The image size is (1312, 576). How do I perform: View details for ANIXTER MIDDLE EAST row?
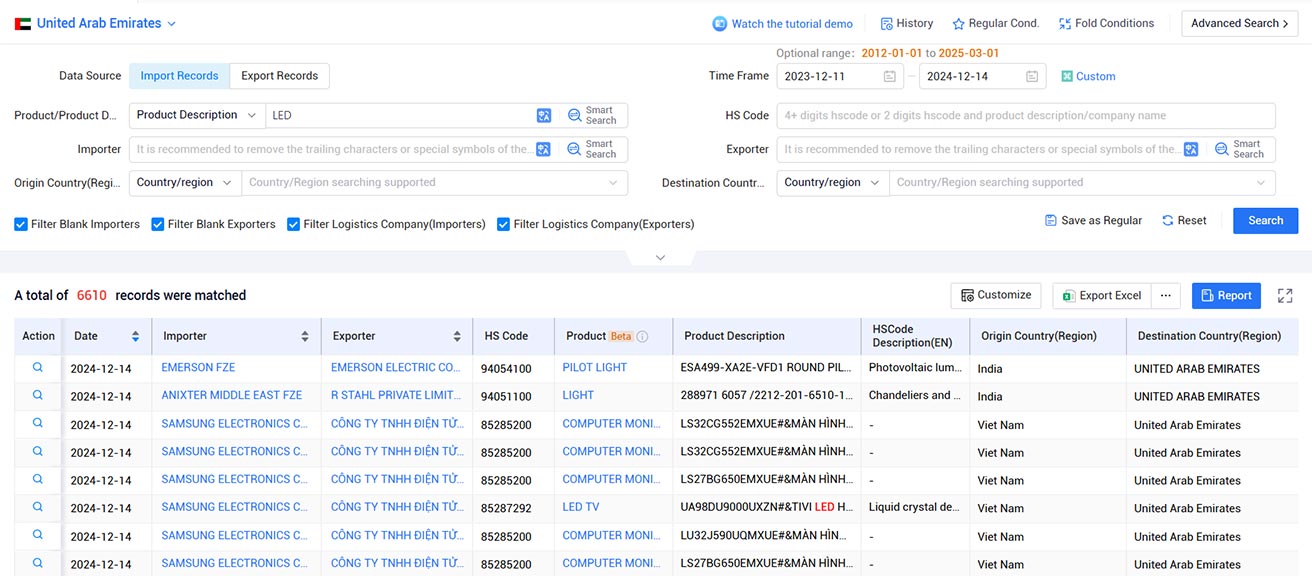coord(38,396)
